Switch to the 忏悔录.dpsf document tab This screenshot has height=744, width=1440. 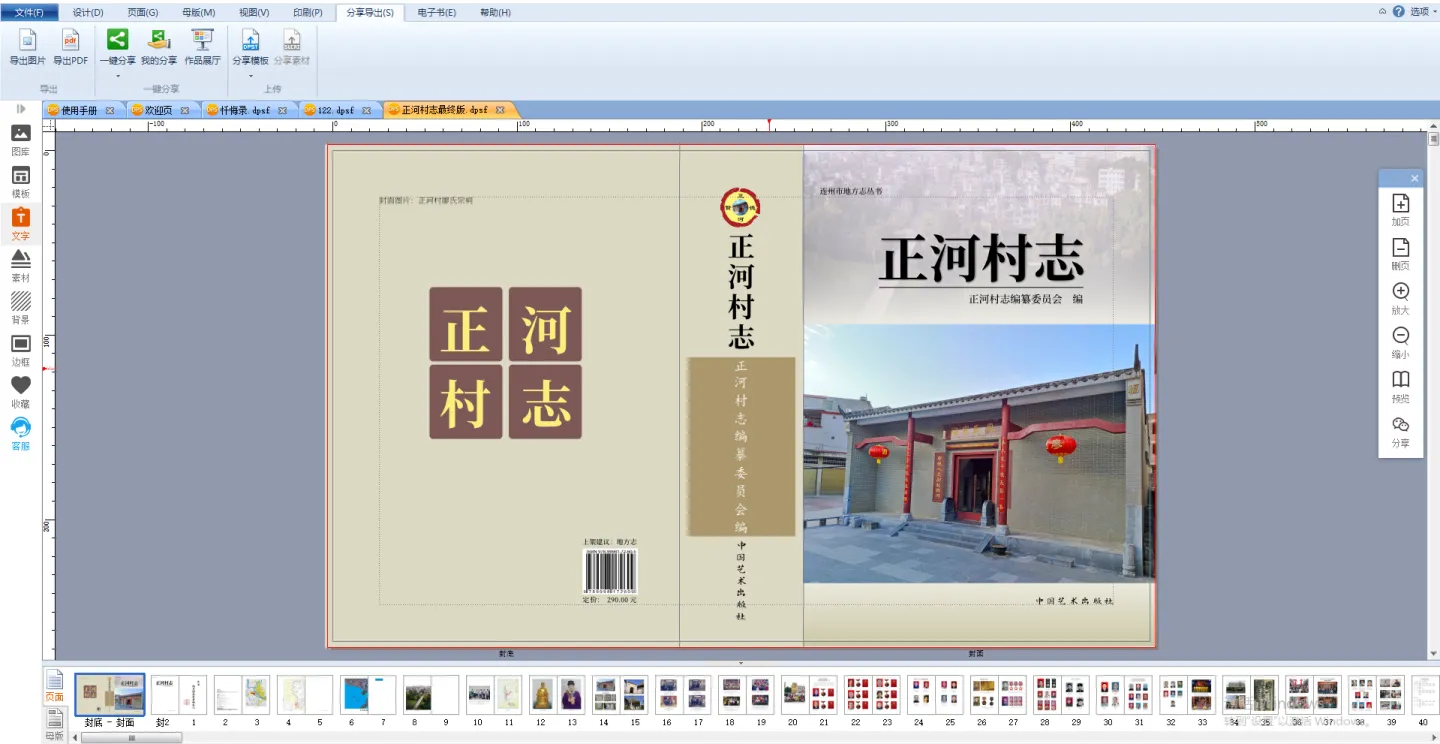(x=245, y=110)
